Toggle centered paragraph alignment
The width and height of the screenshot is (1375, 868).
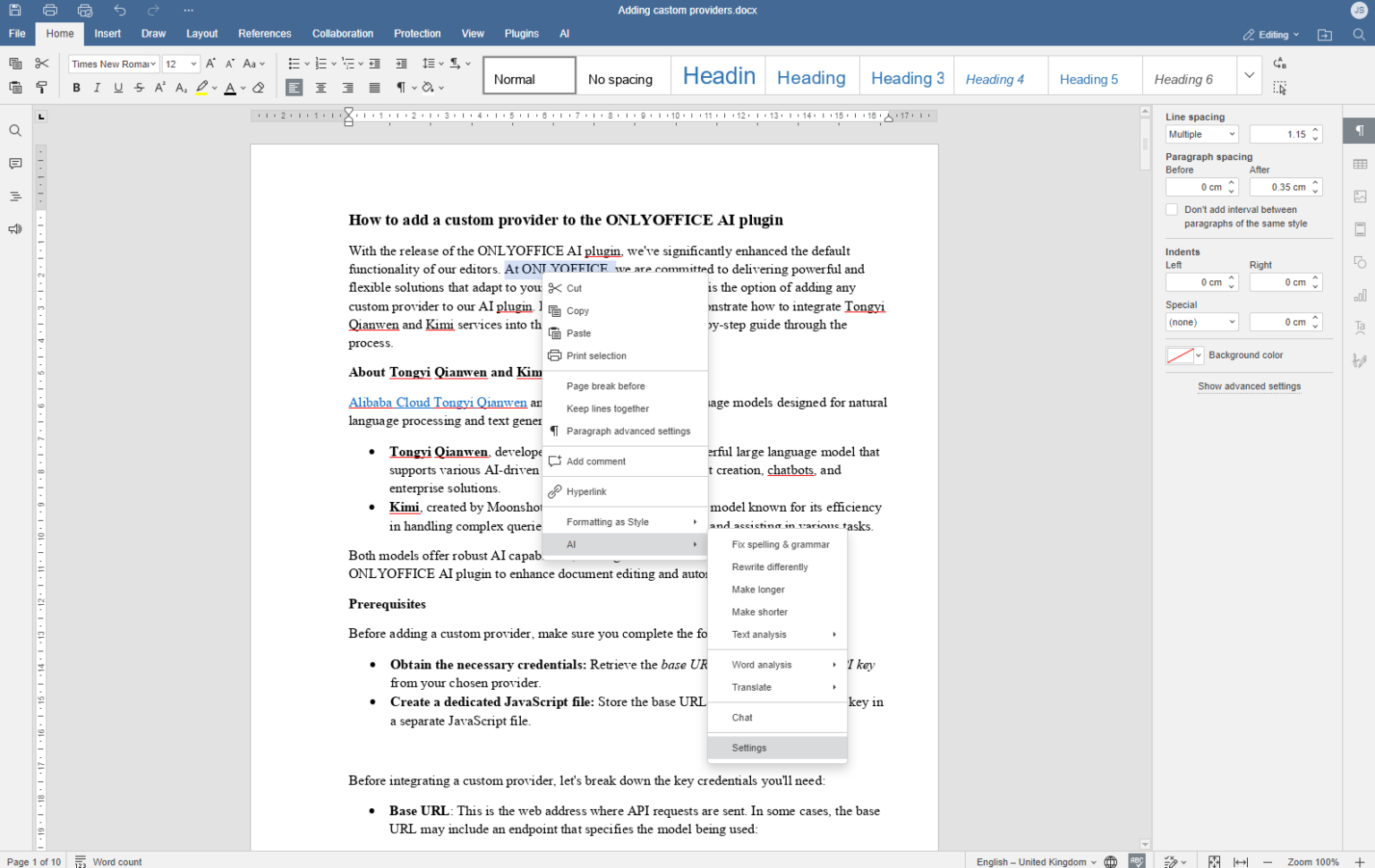tap(320, 87)
